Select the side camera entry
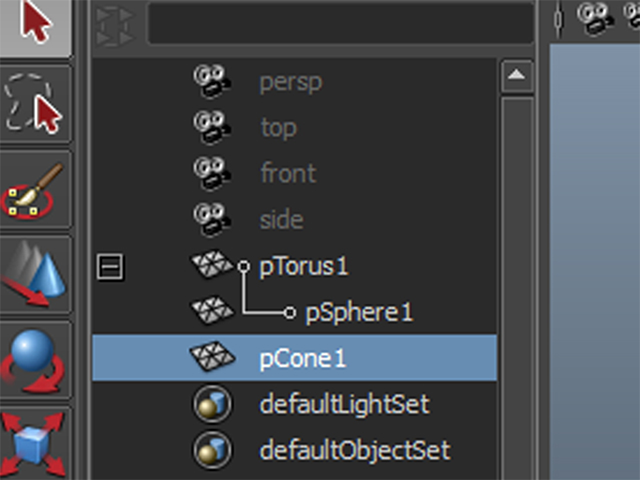Viewport: 640px width, 480px height. pos(282,220)
